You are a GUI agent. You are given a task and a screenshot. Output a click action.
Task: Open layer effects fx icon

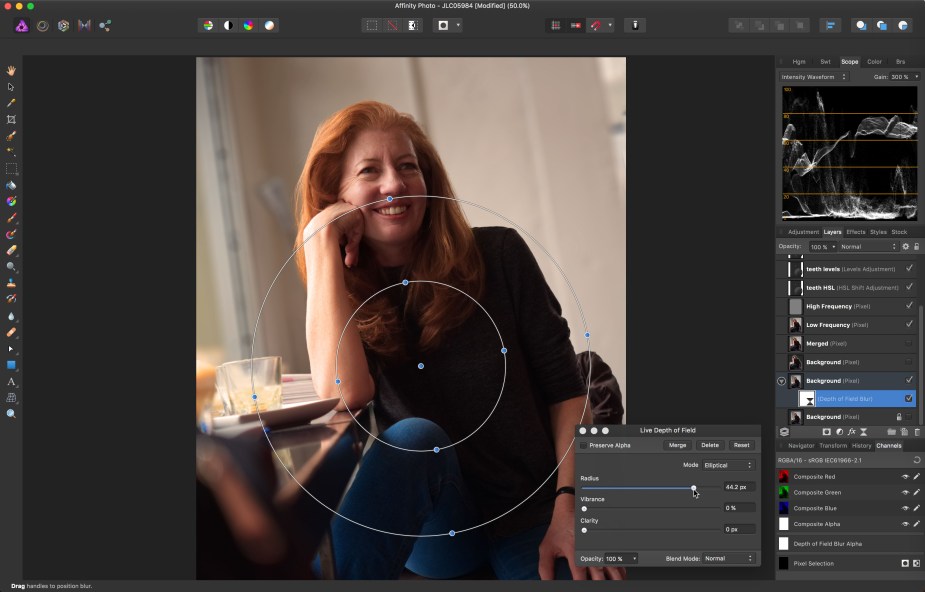[852, 432]
